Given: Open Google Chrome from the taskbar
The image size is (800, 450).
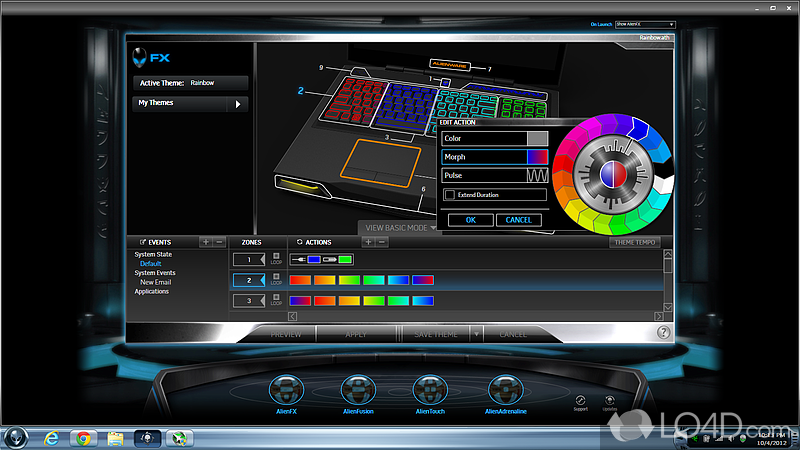Looking at the screenshot, I should click(83, 438).
